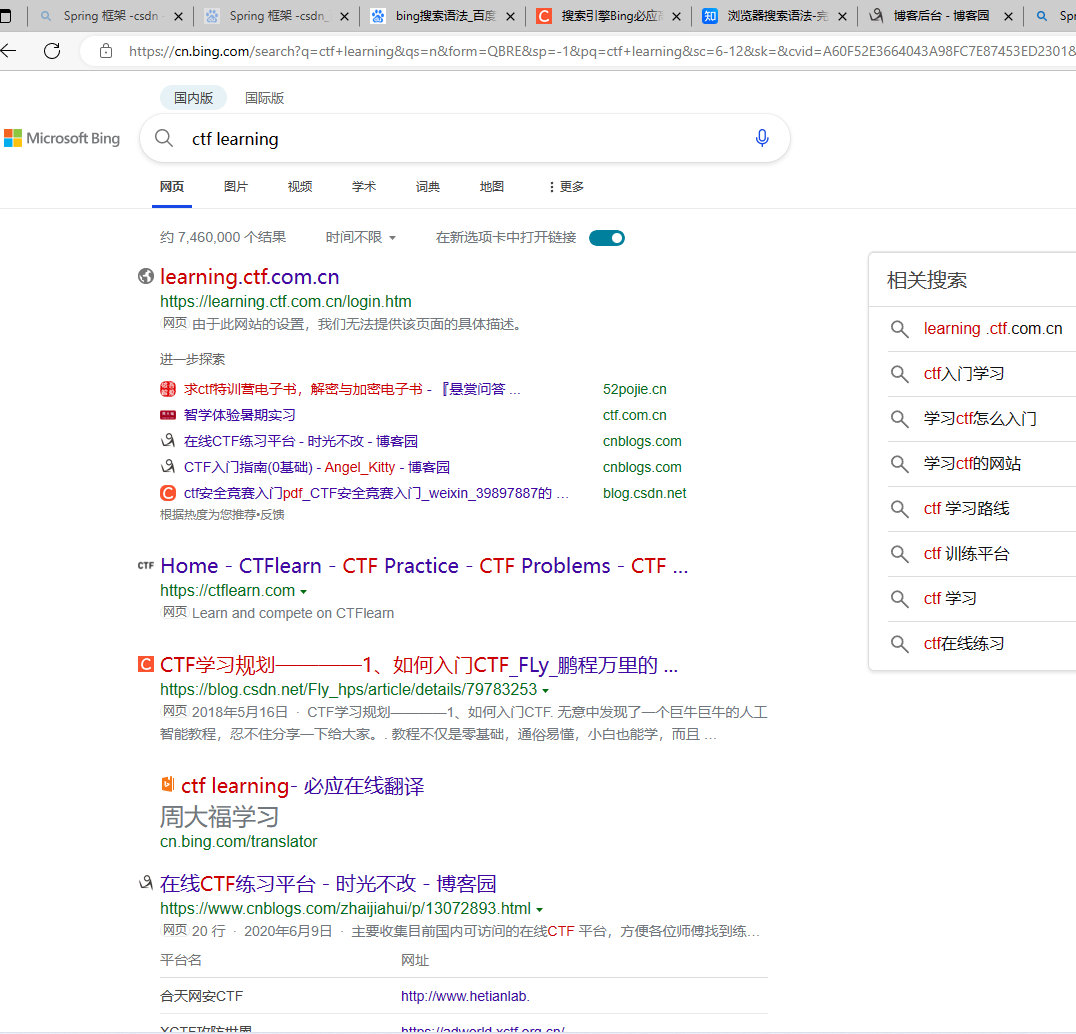Click search icon beside ctf在线练习
This screenshot has height=1034, width=1076.
point(900,644)
